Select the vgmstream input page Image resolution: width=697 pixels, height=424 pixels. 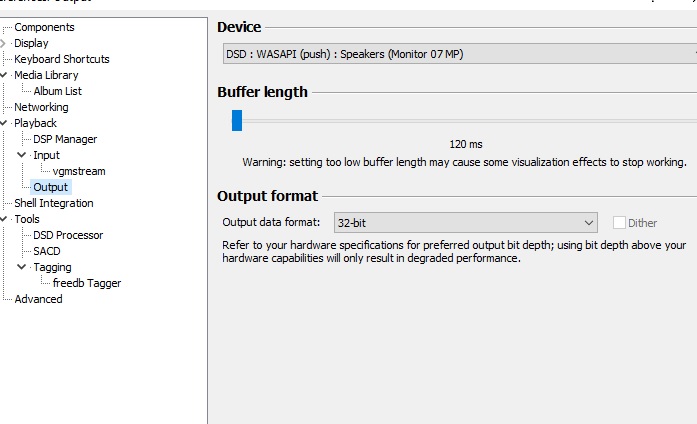[x=79, y=171]
